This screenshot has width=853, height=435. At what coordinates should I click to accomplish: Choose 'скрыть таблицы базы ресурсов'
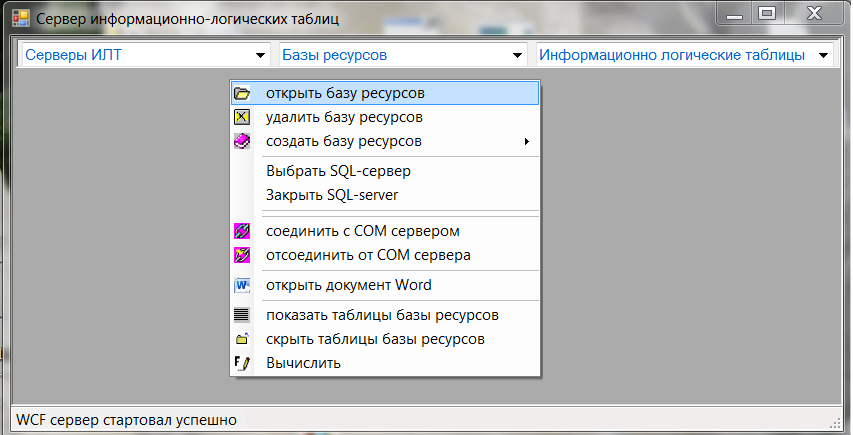[385, 339]
